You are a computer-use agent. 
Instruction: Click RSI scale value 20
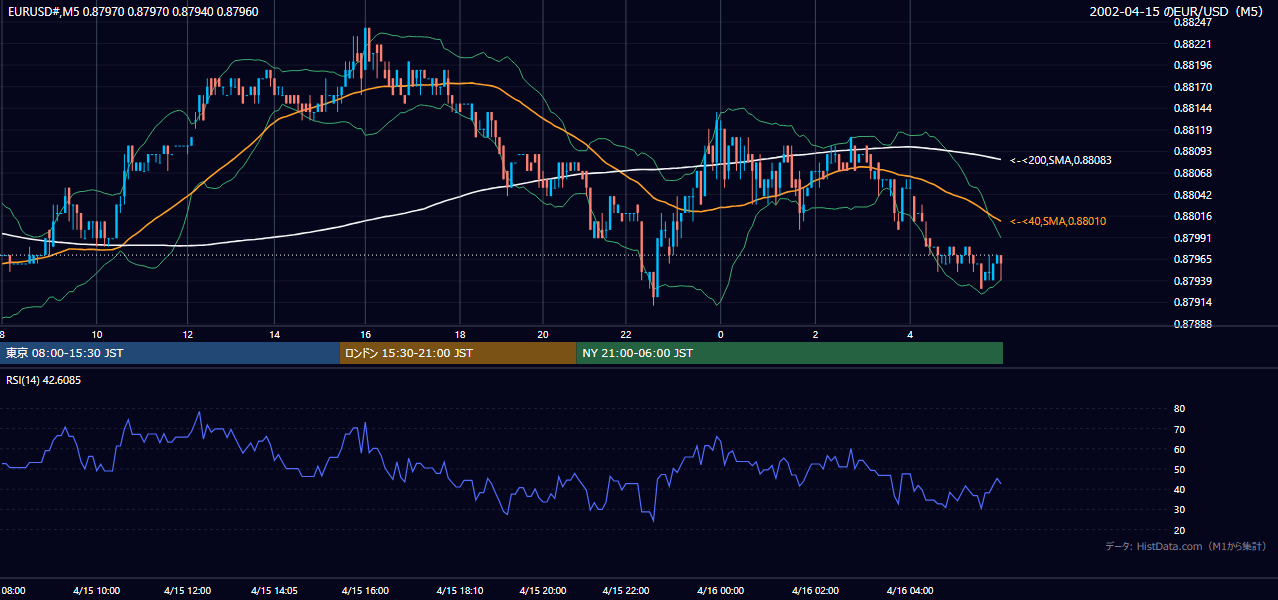1179,530
